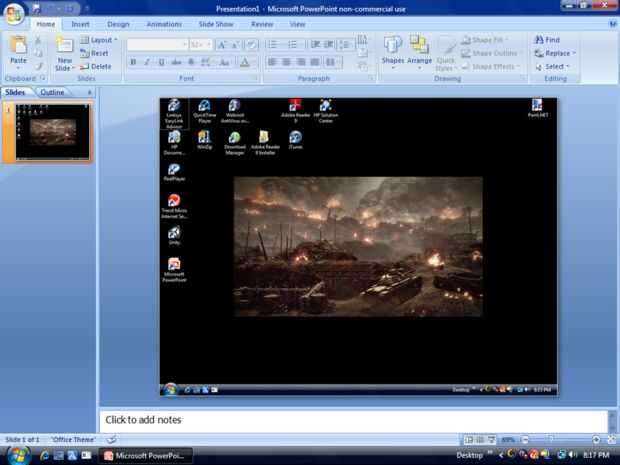
Task: Open the Windows Start menu
Action: [x=18, y=455]
